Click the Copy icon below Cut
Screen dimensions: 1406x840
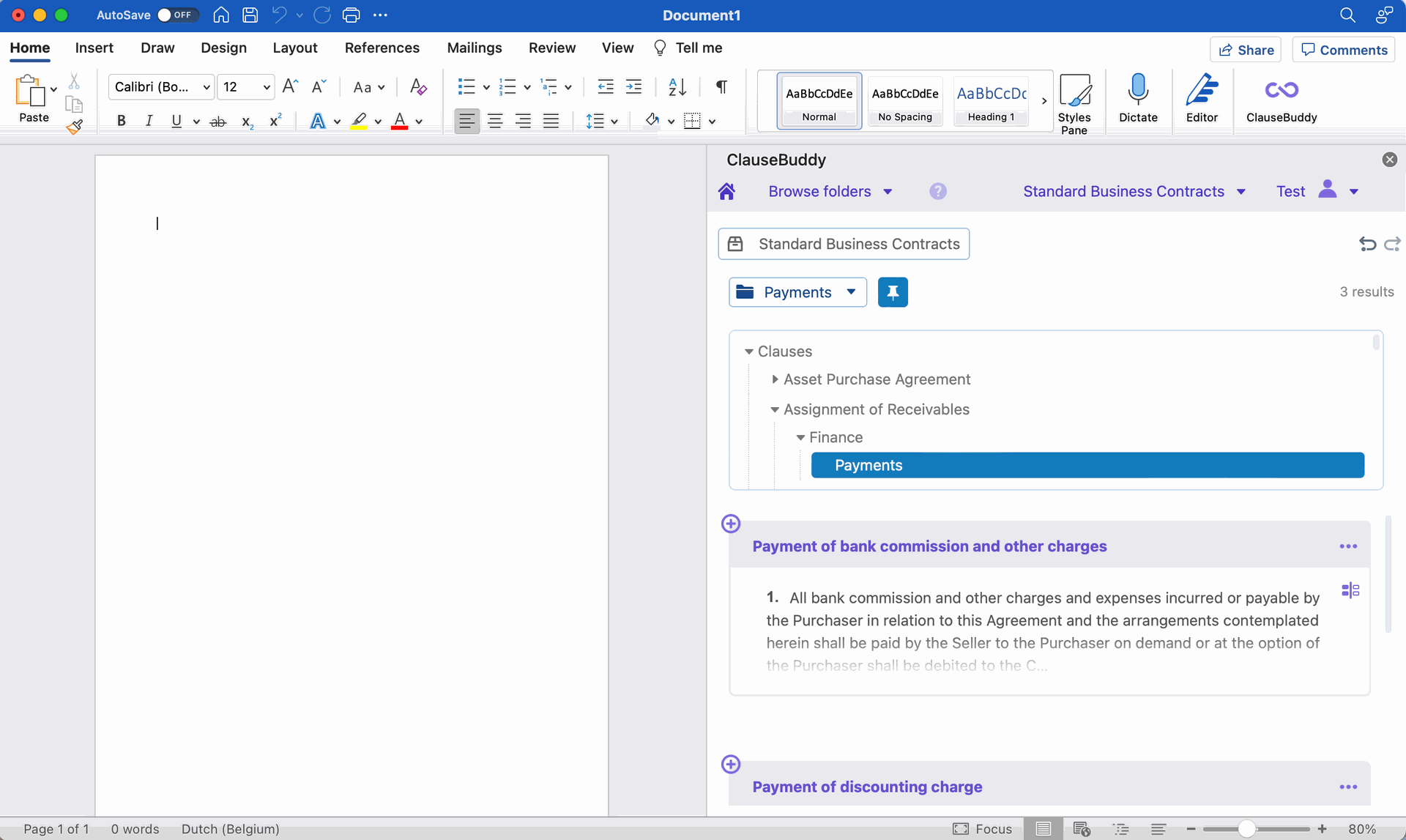tap(74, 104)
